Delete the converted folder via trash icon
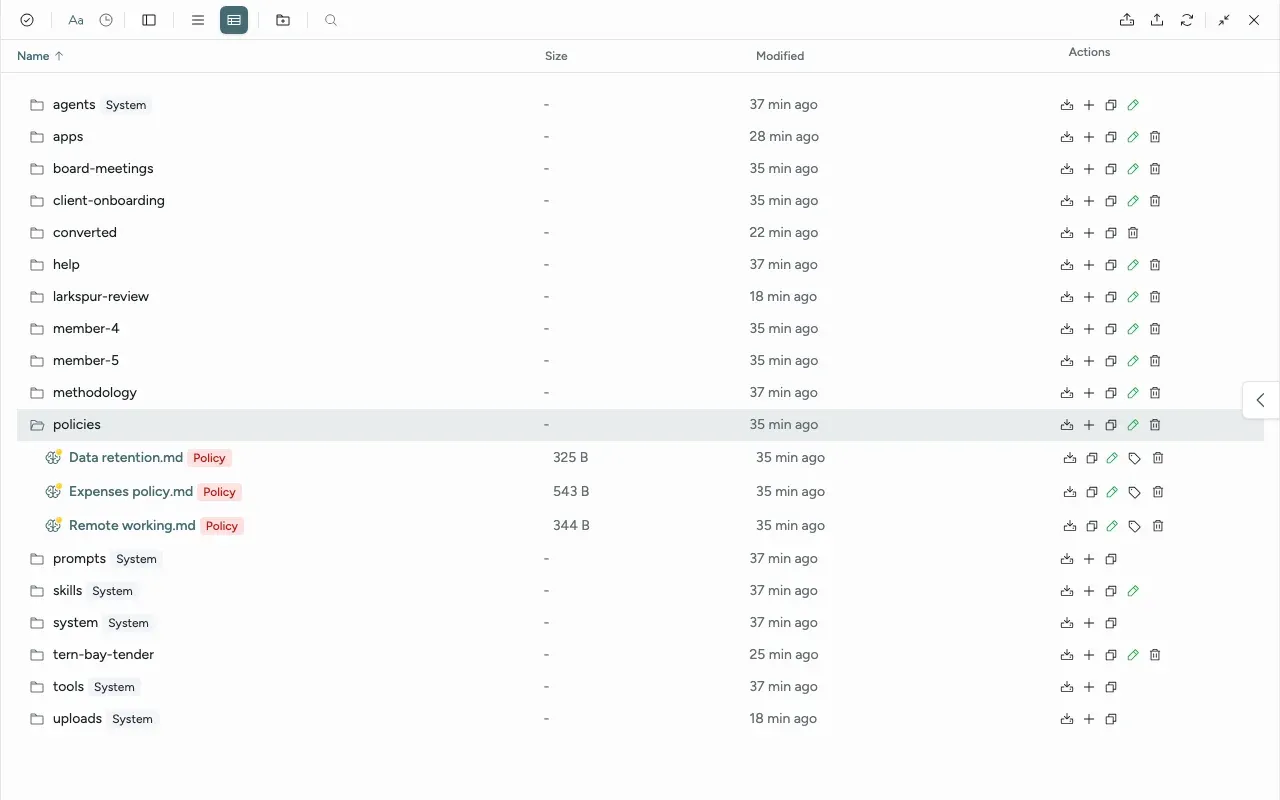 tap(1133, 233)
